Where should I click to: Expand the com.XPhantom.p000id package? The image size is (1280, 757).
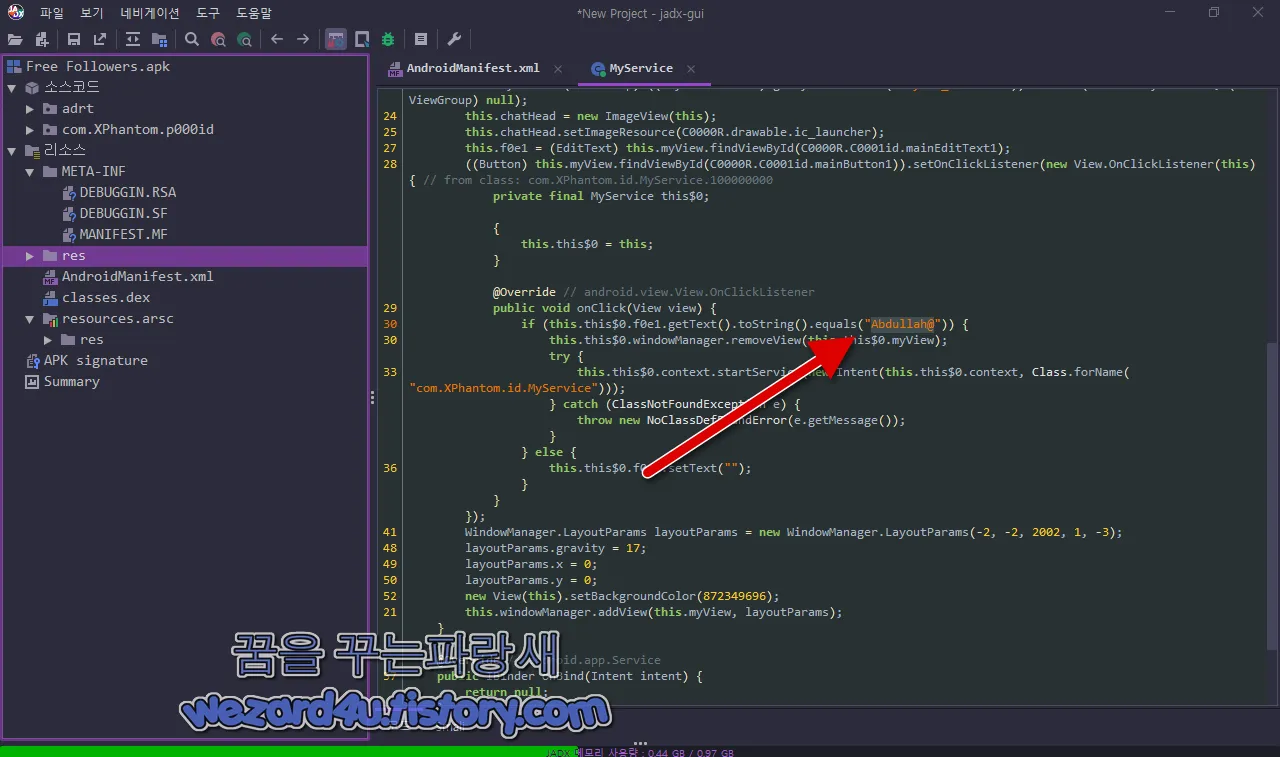(x=30, y=130)
